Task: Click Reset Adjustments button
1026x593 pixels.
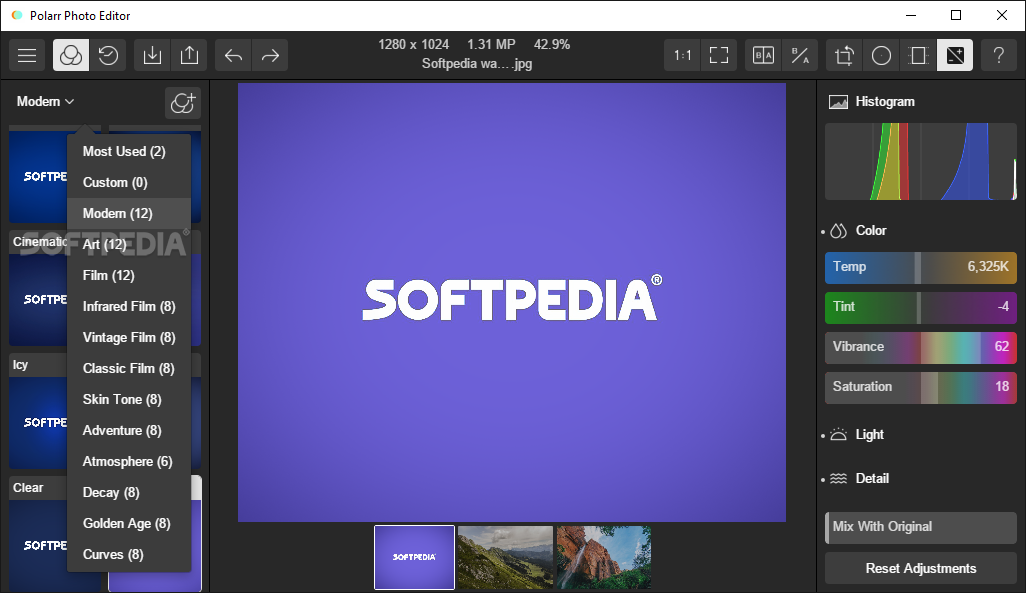Action: 921,568
